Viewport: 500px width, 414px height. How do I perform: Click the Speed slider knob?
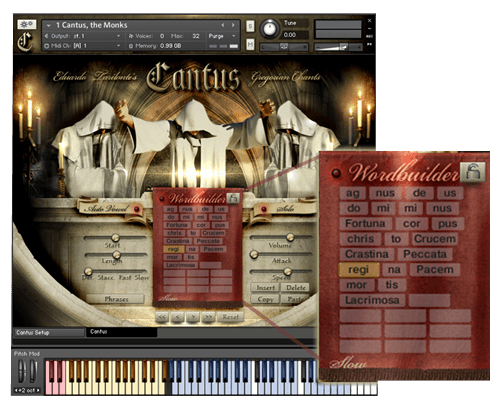pos(287,271)
